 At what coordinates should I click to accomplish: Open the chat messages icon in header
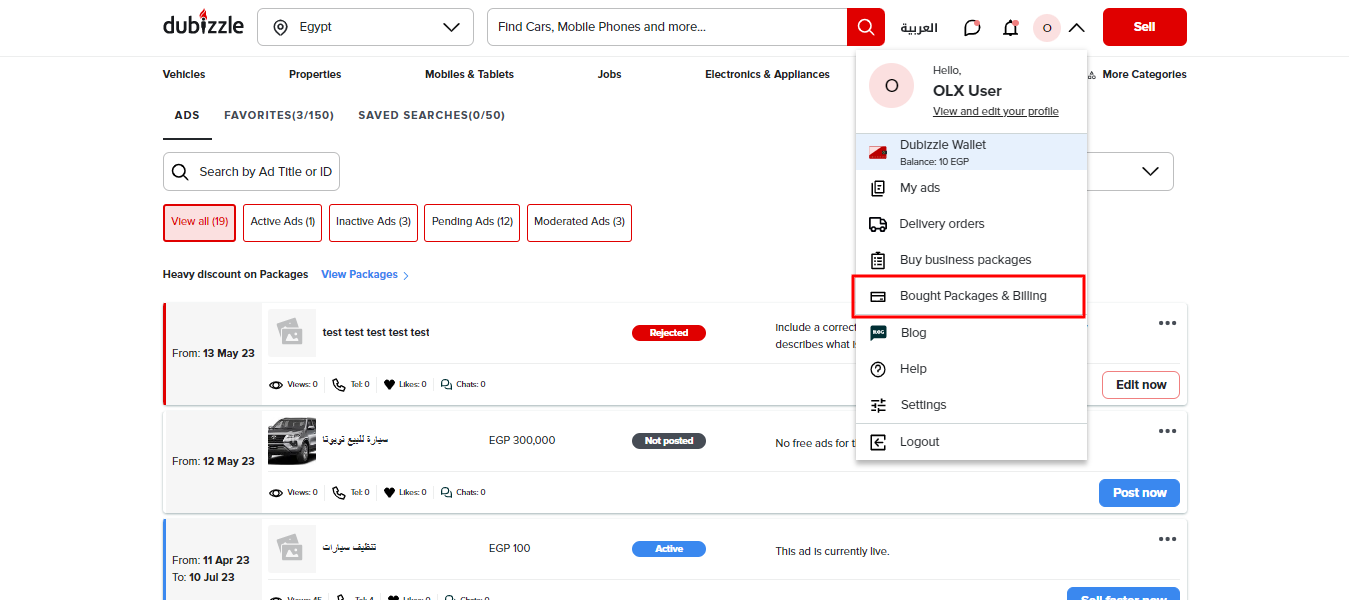[x=972, y=28]
